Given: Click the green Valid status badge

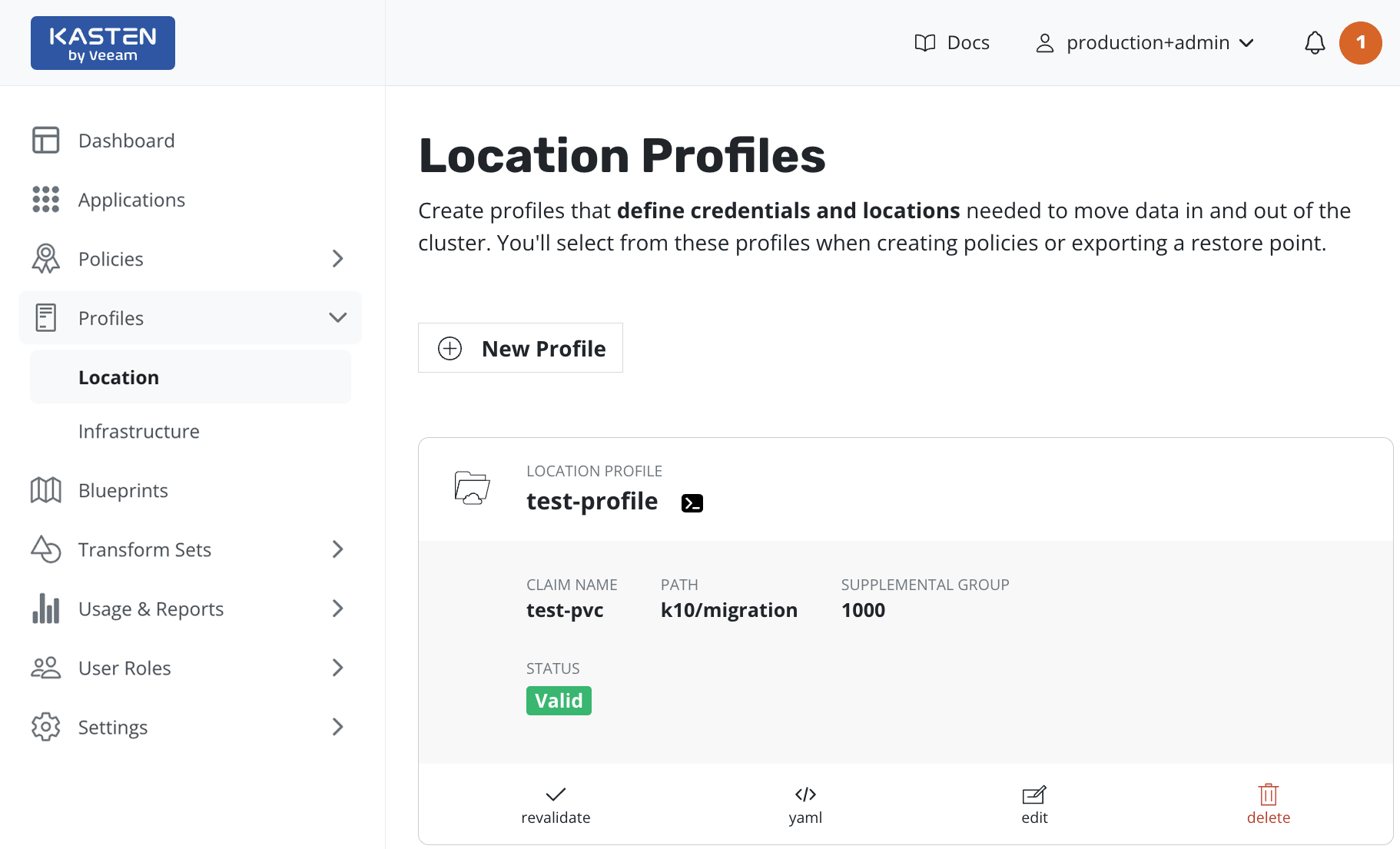Looking at the screenshot, I should pyautogui.click(x=559, y=701).
